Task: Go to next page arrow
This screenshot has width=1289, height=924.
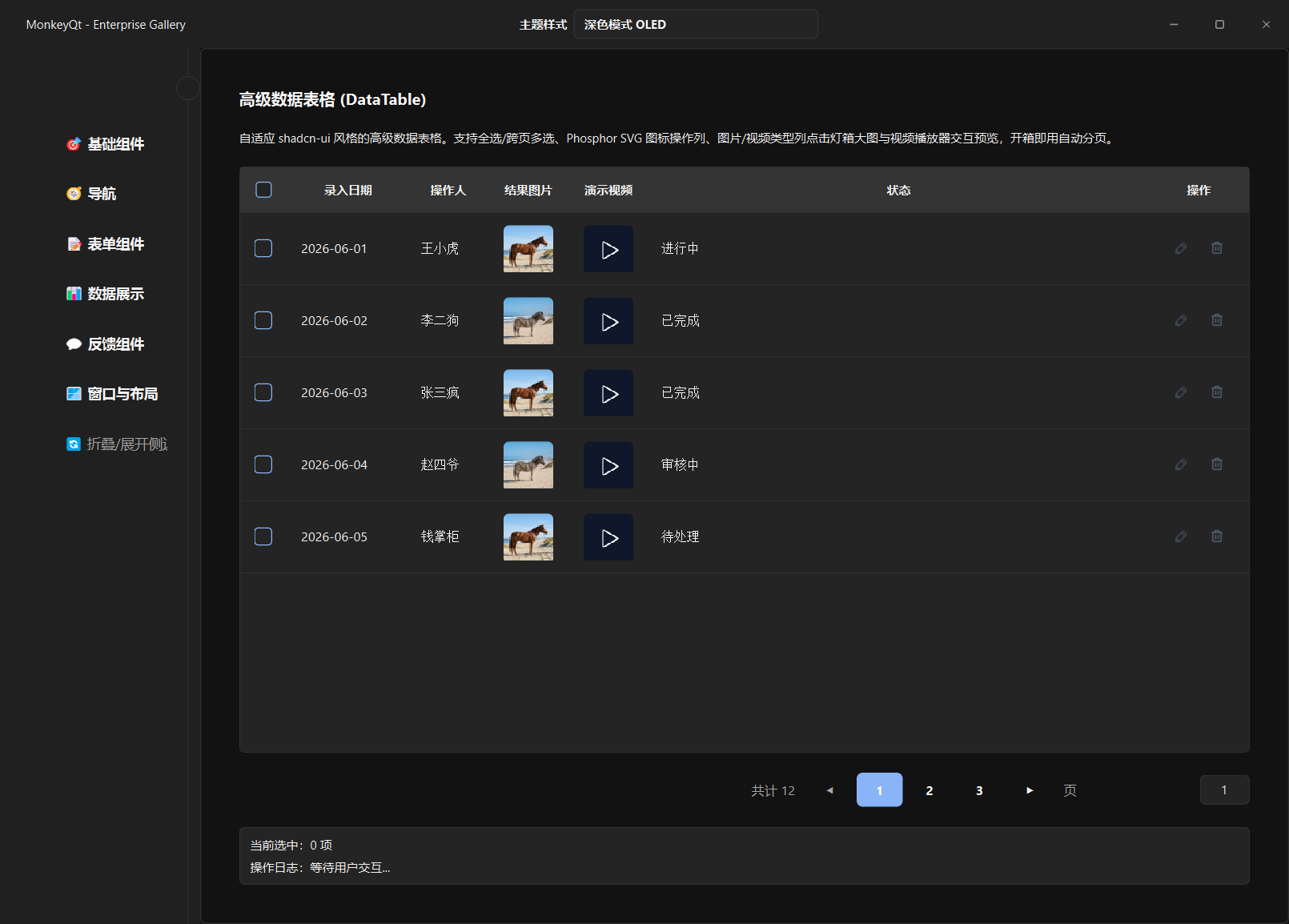Action: (x=1030, y=790)
